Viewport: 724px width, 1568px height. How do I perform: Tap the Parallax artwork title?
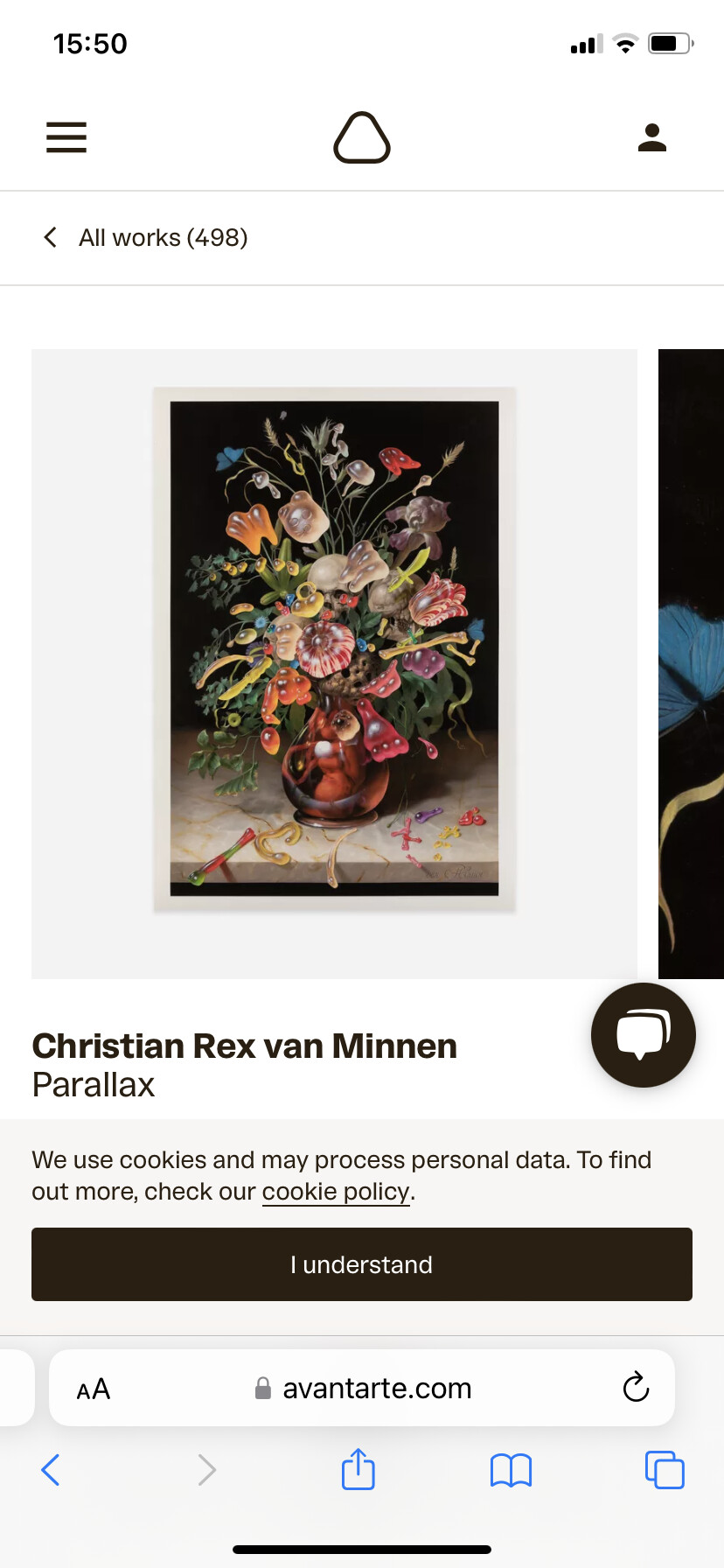94,1085
